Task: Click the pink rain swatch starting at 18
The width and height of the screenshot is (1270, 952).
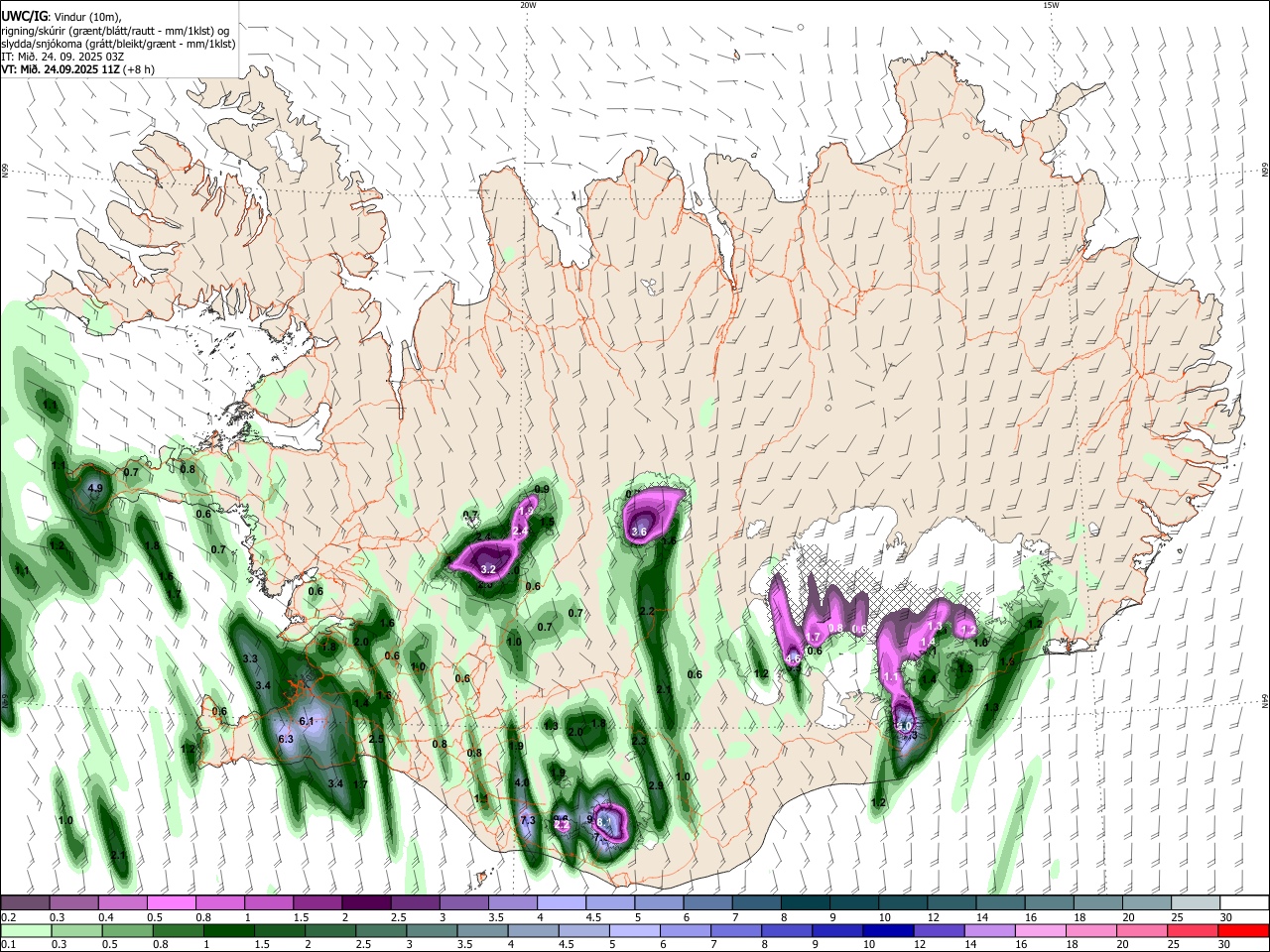Action: coord(1091,930)
